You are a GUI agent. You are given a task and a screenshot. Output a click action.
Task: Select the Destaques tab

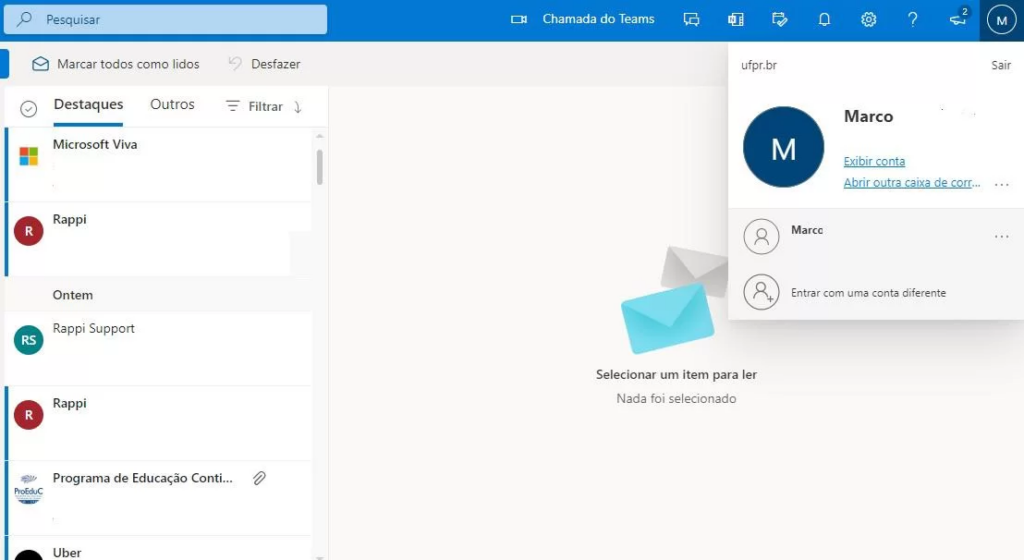88,105
